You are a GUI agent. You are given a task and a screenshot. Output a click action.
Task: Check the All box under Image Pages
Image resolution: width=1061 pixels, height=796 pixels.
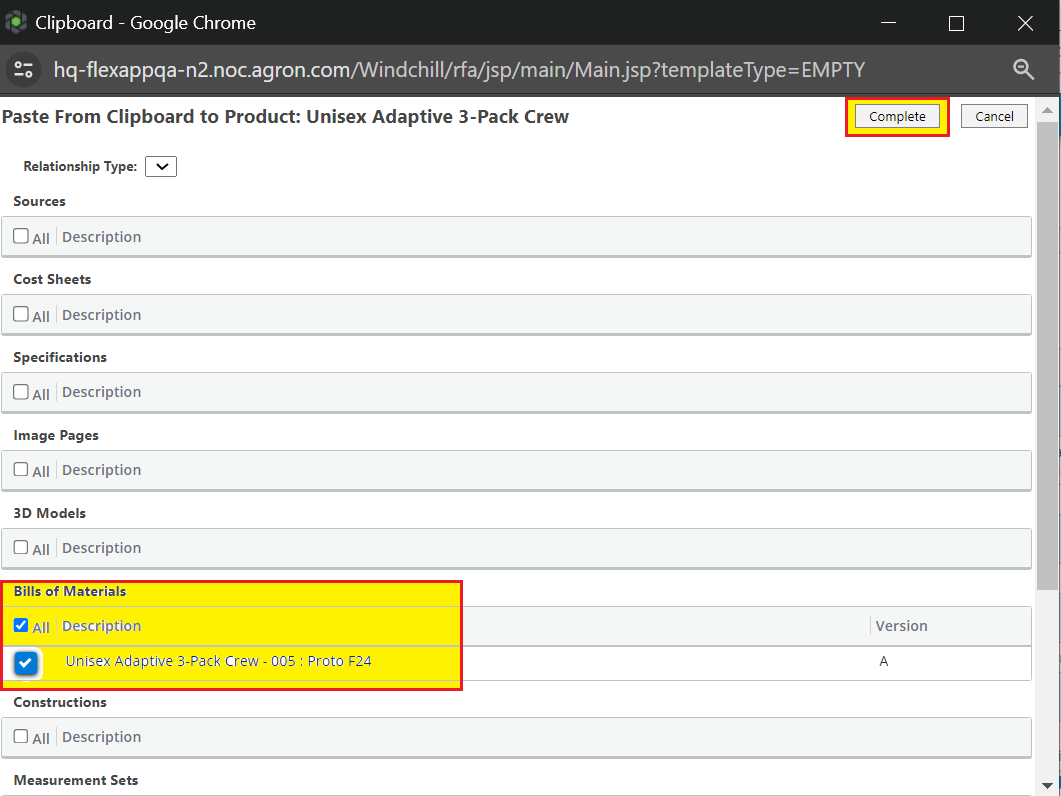(x=21, y=470)
